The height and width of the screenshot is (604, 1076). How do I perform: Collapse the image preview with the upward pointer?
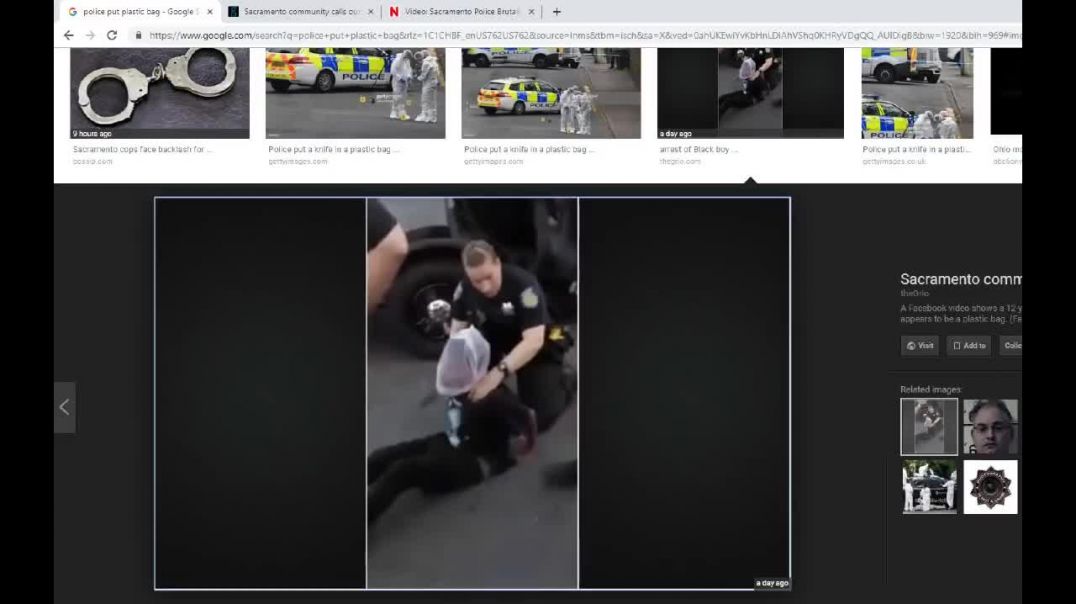click(752, 180)
